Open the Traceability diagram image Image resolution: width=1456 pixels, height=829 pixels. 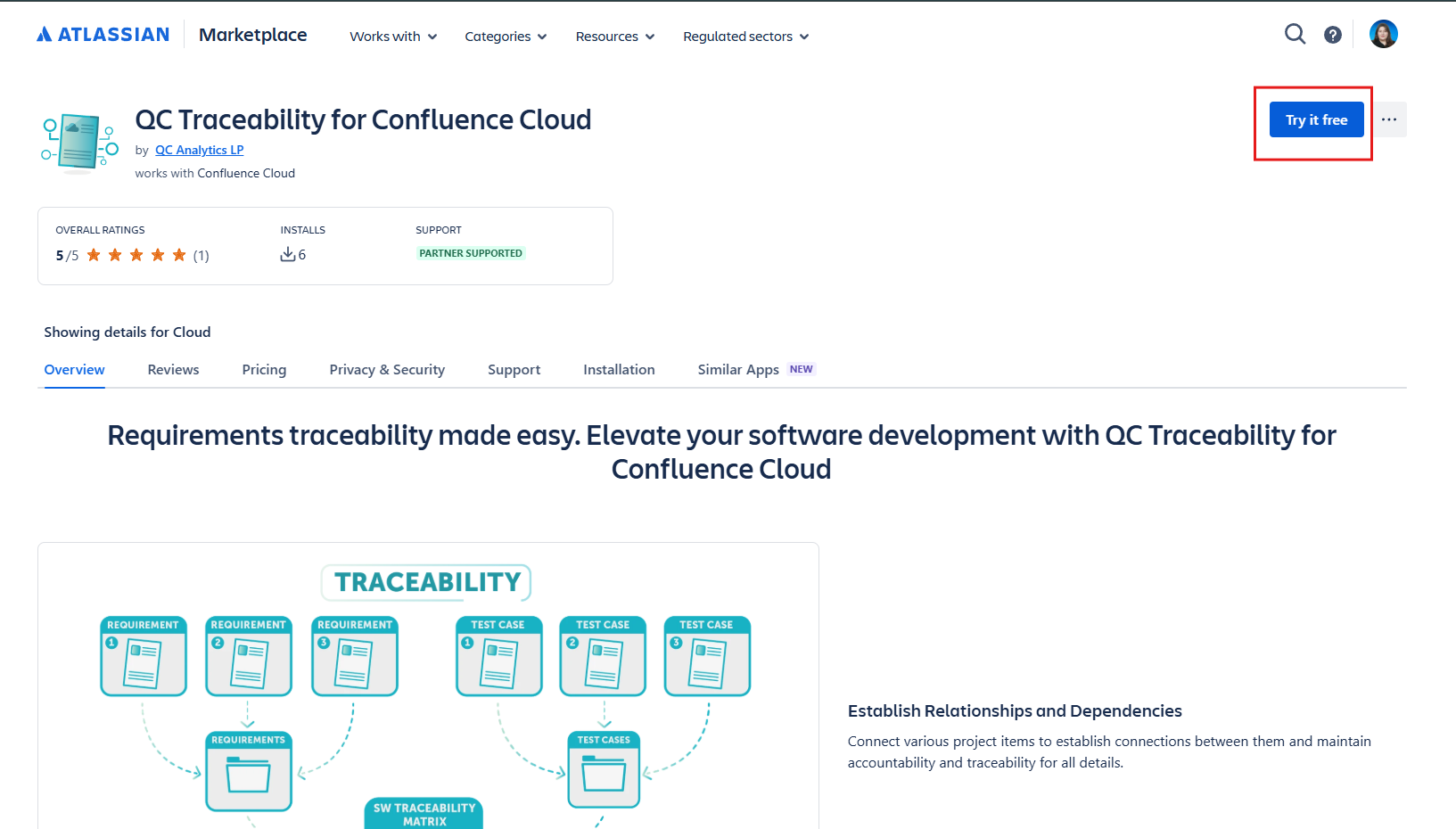[x=428, y=686]
